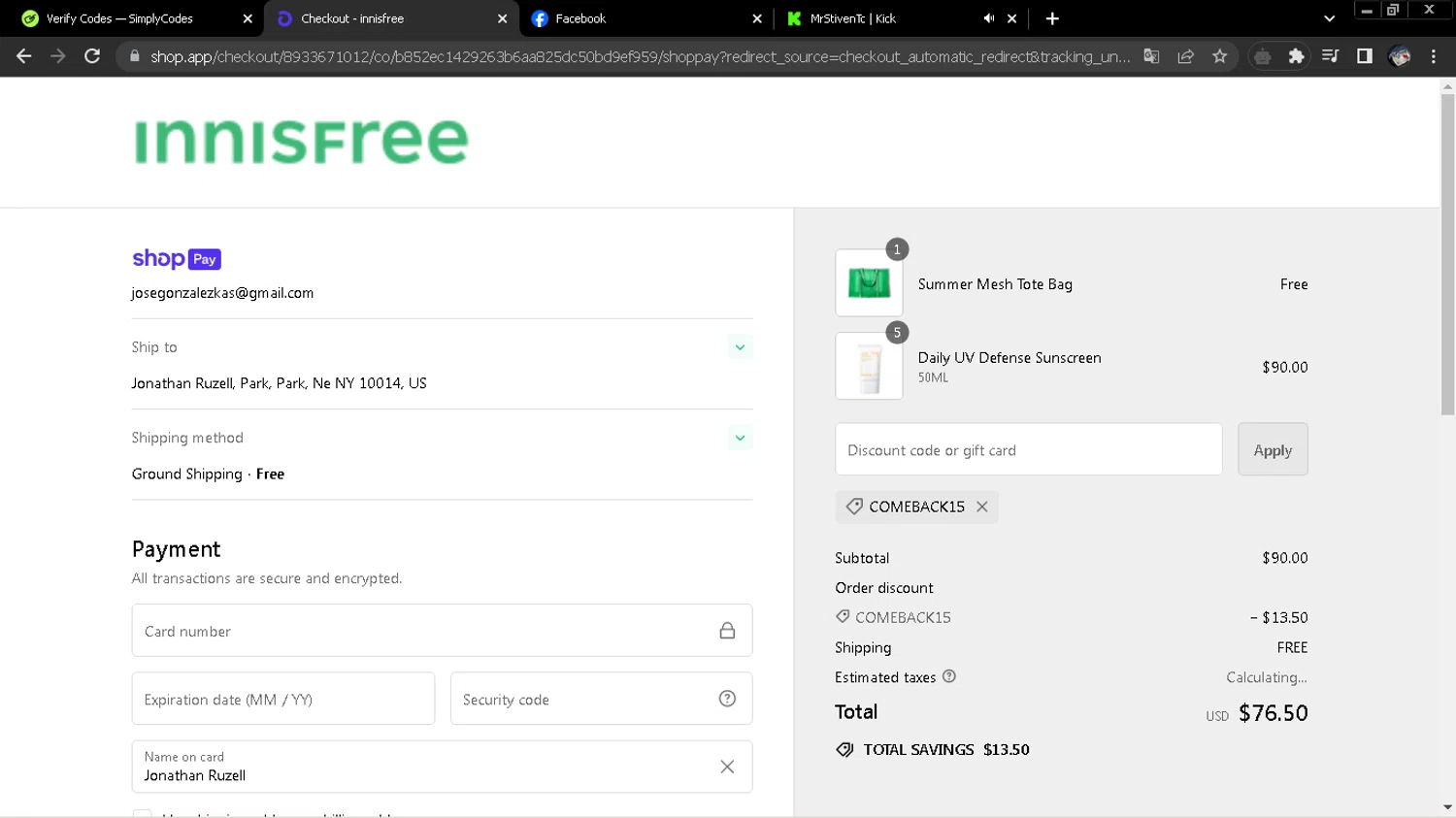Image resolution: width=1456 pixels, height=818 pixels.
Task: Toggle the browser side panel
Action: (1364, 56)
